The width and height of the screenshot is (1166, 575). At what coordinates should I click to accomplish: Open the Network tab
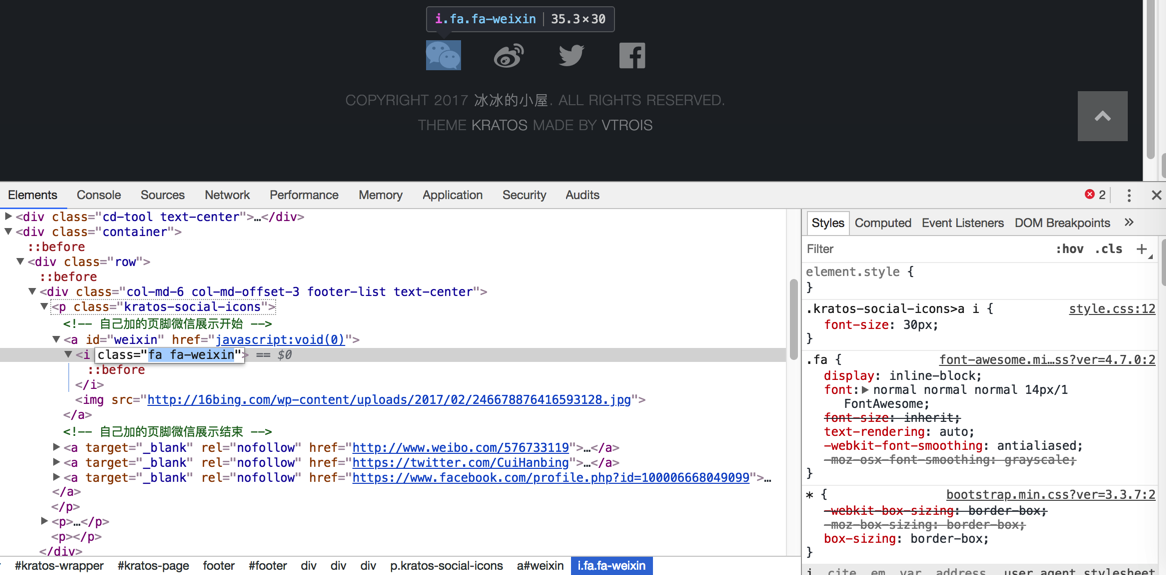pos(228,195)
